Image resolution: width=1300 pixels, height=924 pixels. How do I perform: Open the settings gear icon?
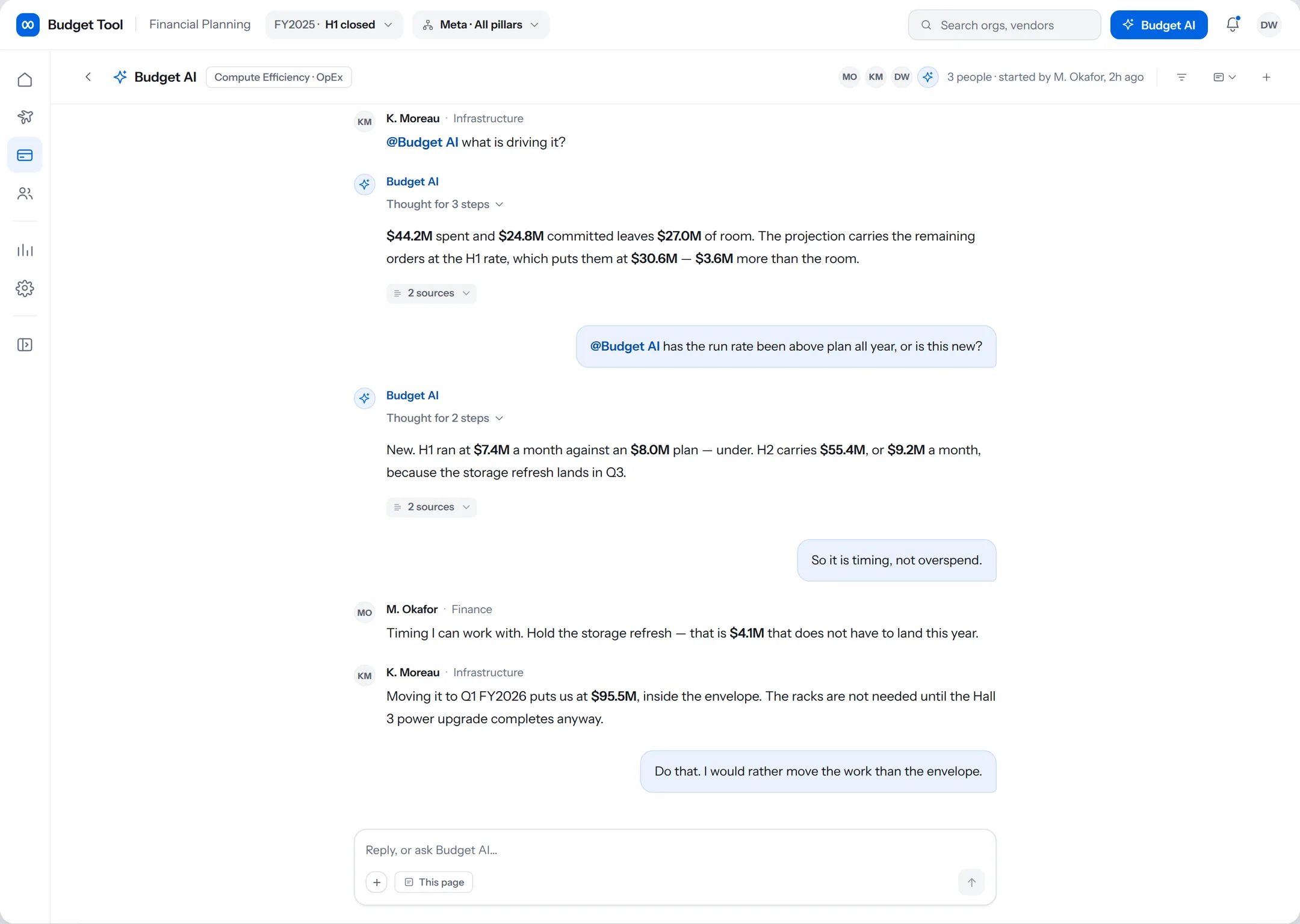click(x=25, y=288)
